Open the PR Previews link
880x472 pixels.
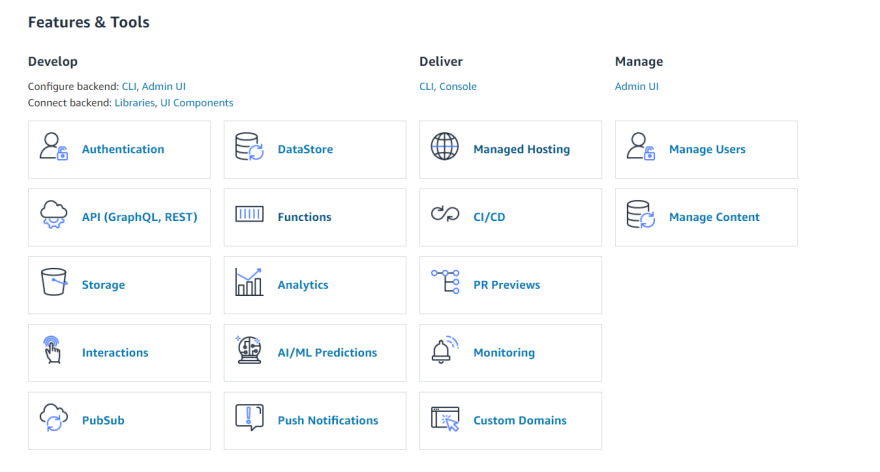coord(506,285)
